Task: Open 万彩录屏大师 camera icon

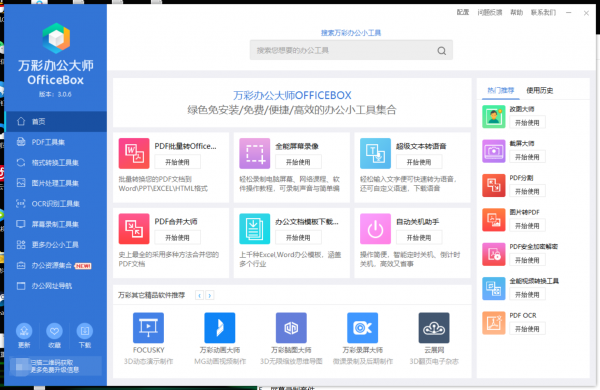Action: click(x=362, y=328)
